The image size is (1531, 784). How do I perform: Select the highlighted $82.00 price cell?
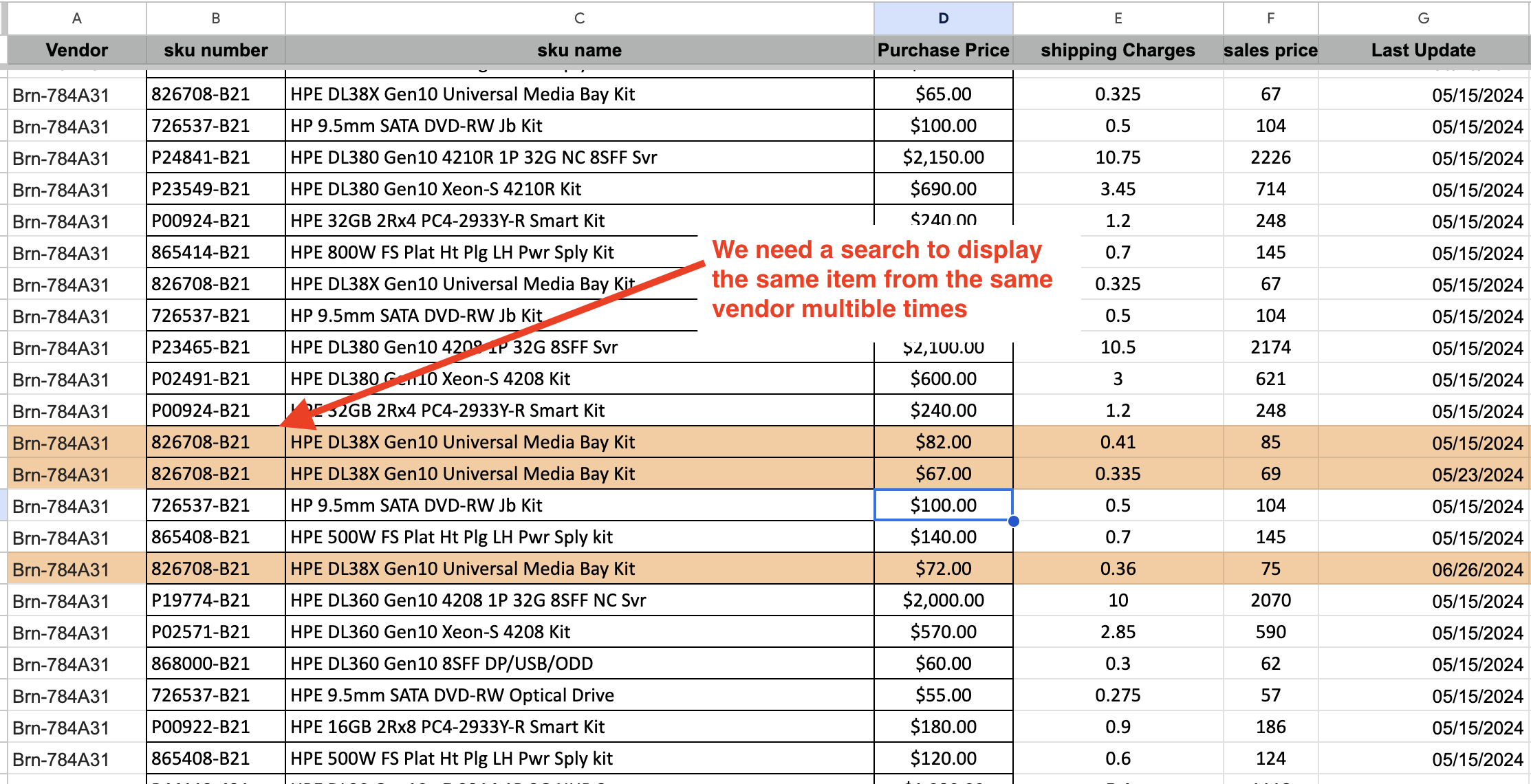click(x=942, y=442)
